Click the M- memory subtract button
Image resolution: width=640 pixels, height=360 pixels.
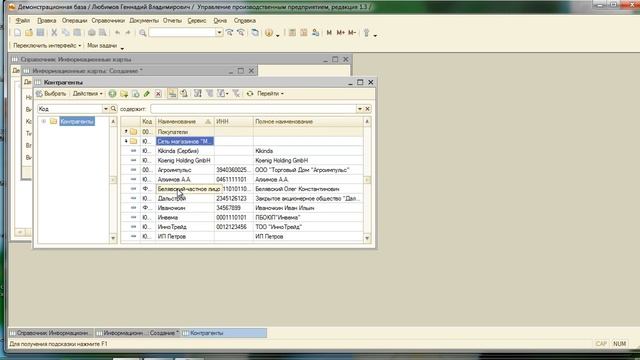[x=352, y=33]
